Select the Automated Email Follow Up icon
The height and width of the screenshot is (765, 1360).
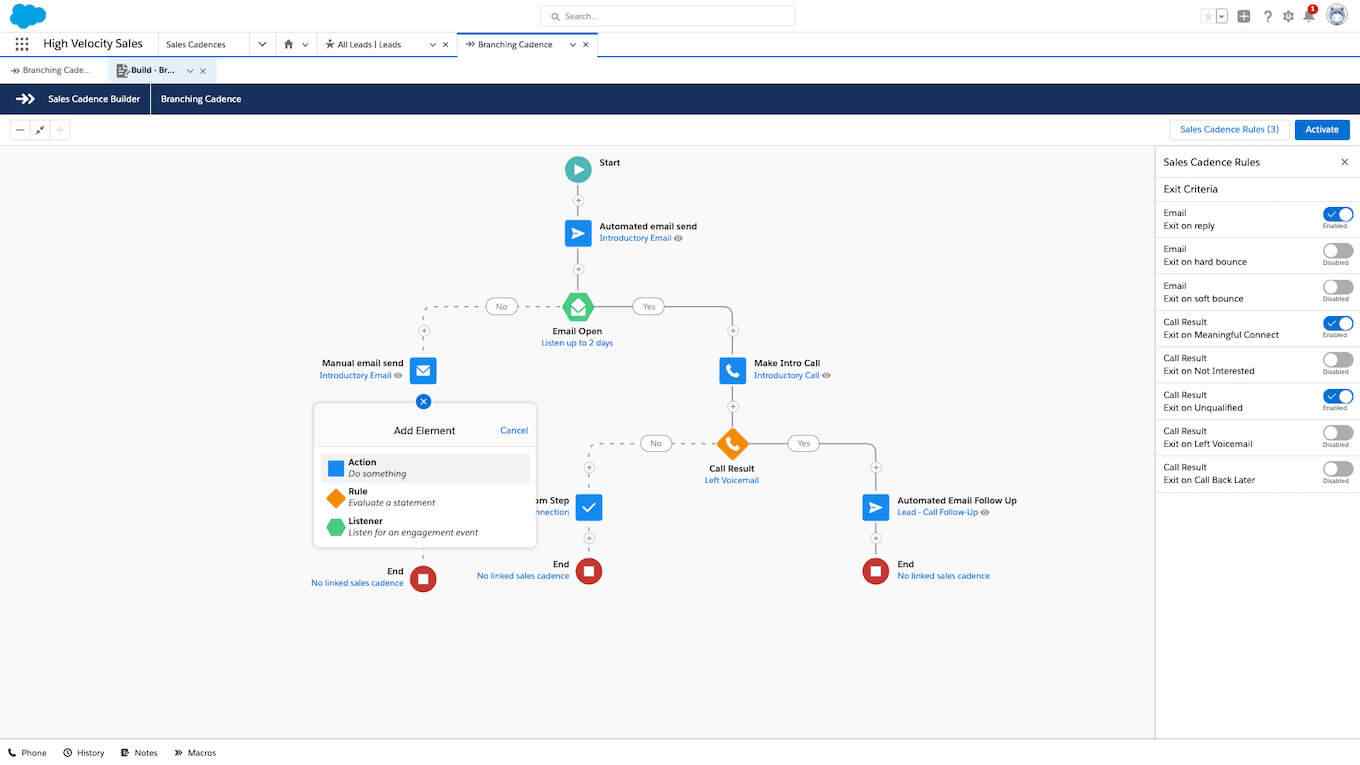point(876,507)
